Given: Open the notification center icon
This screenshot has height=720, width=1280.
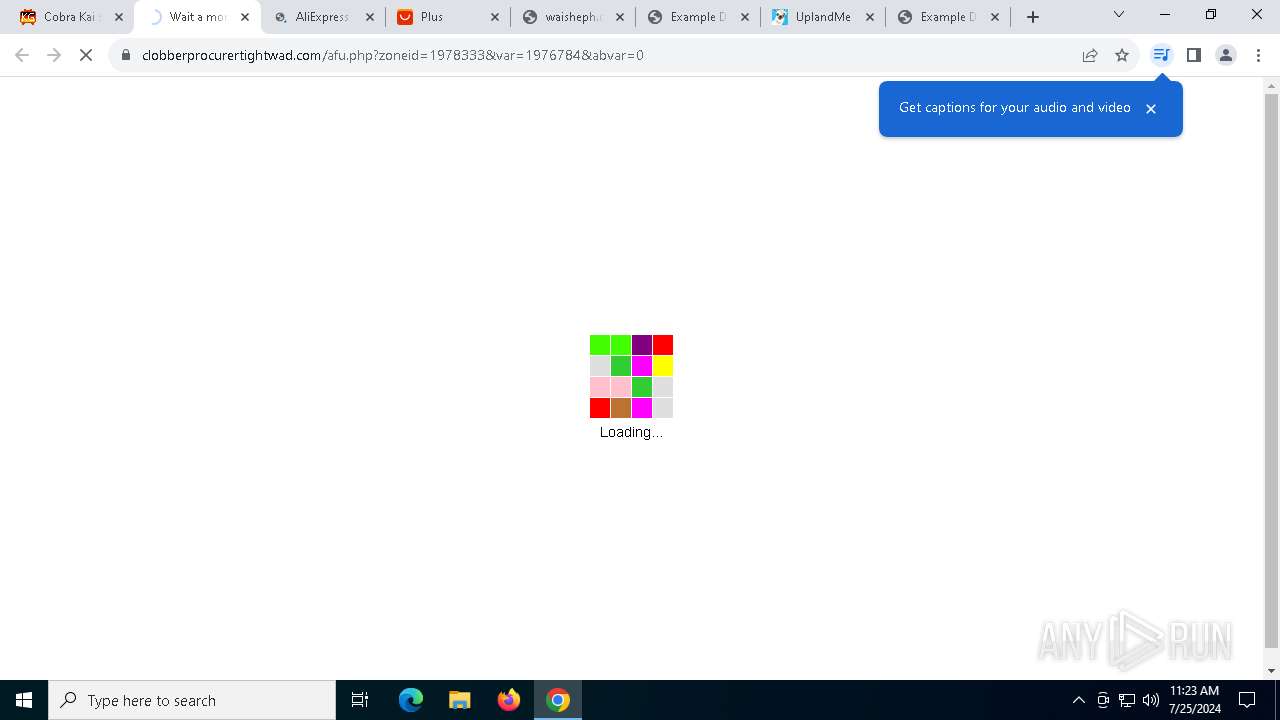Looking at the screenshot, I should (x=1247, y=700).
